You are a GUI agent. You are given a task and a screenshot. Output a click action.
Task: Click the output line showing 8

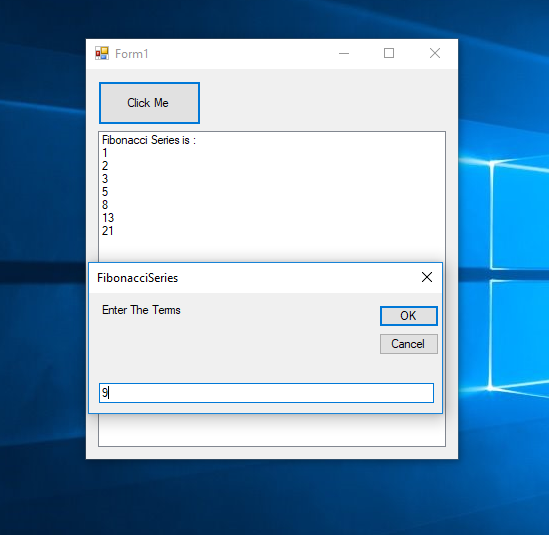(105, 205)
